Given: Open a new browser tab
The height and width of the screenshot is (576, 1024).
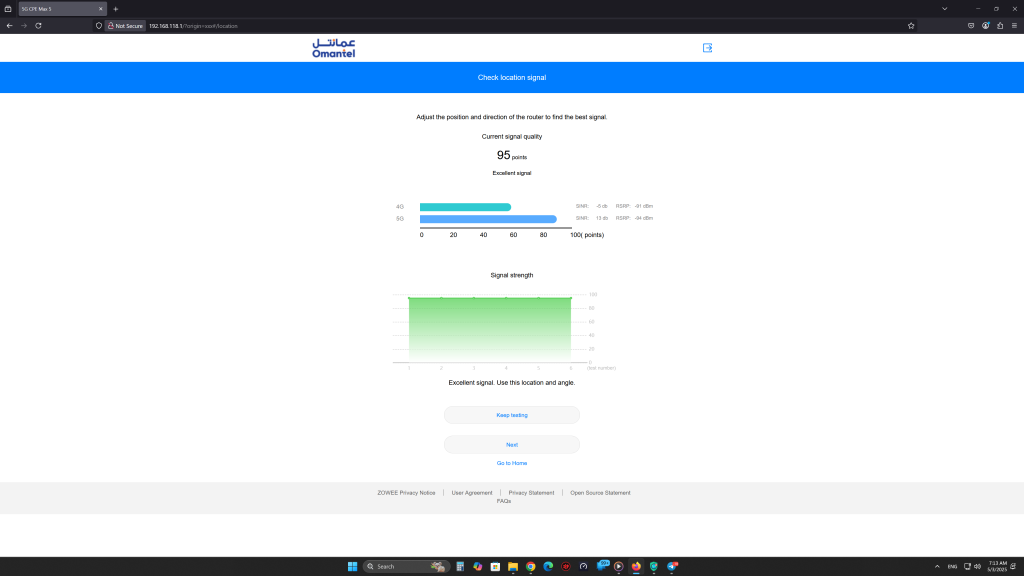Looking at the screenshot, I should pyautogui.click(x=115, y=8).
